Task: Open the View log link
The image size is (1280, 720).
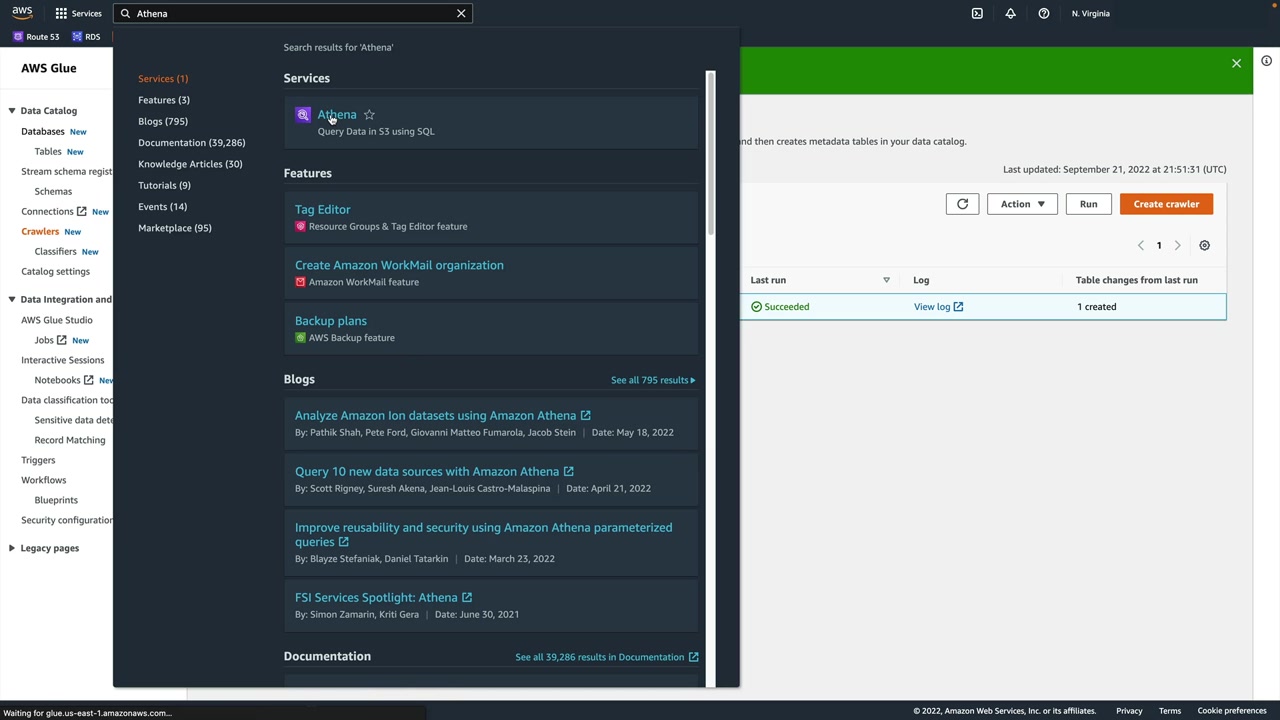Action: pyautogui.click(x=938, y=307)
